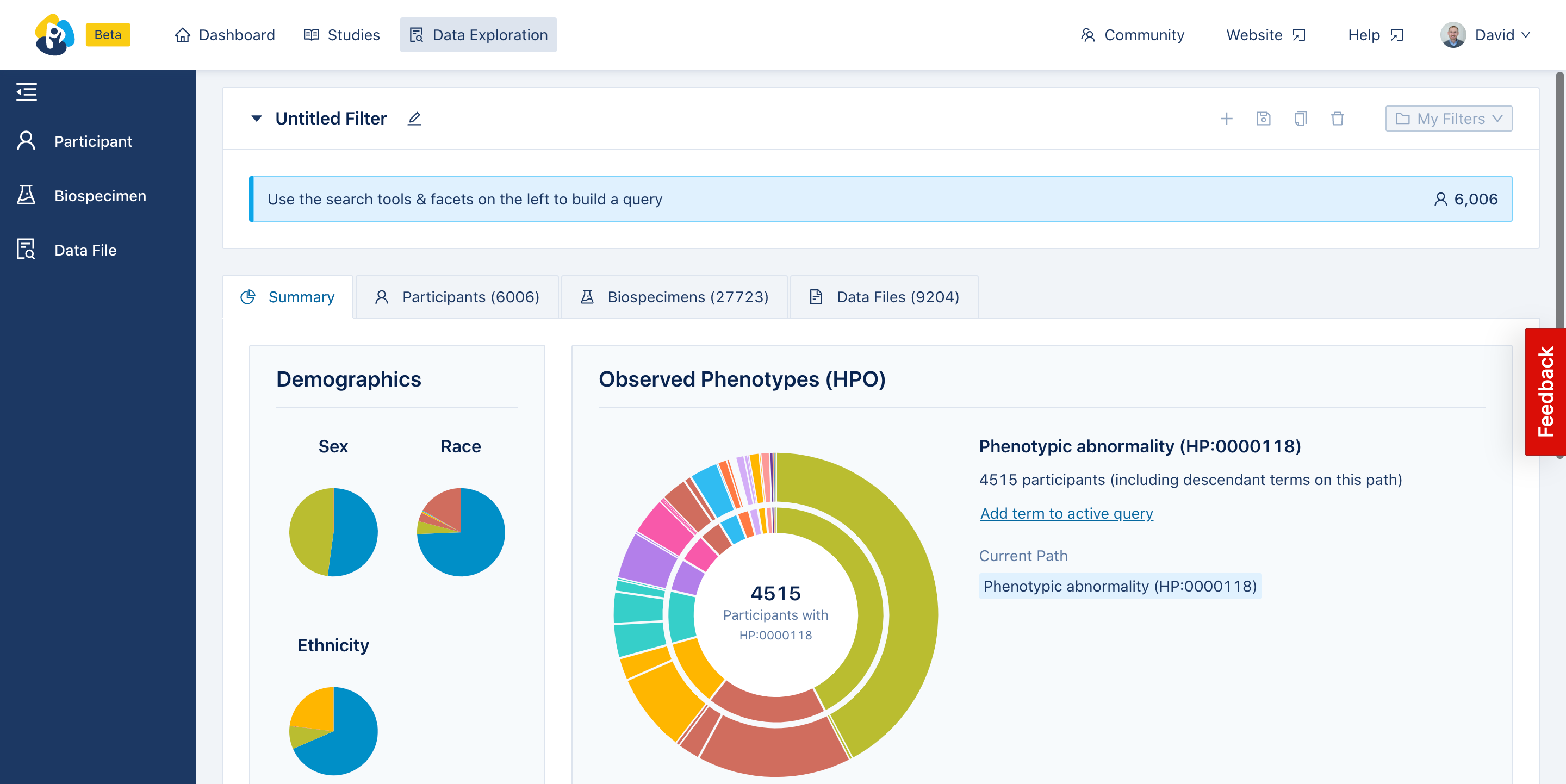The image size is (1566, 784).
Task: Open the Biospecimen sidebar section
Action: pyautogui.click(x=100, y=196)
